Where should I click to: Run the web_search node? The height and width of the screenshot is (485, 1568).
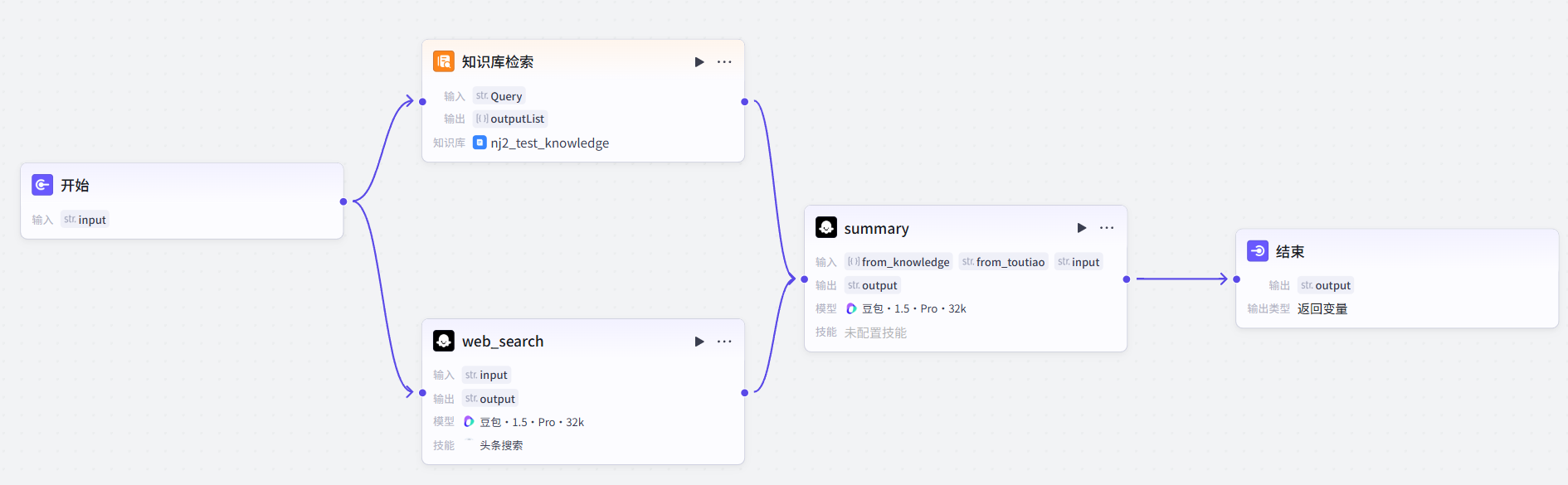[x=699, y=342]
